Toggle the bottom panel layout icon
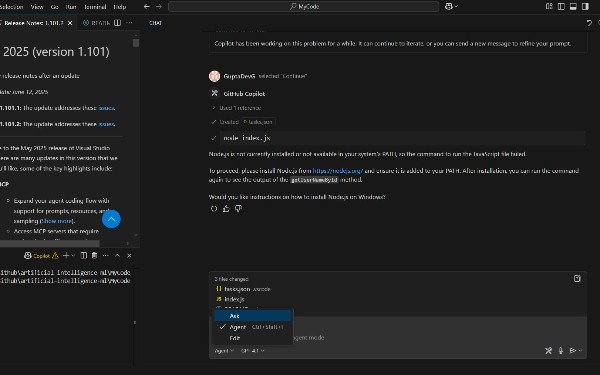600x375 pixels. point(573,6)
